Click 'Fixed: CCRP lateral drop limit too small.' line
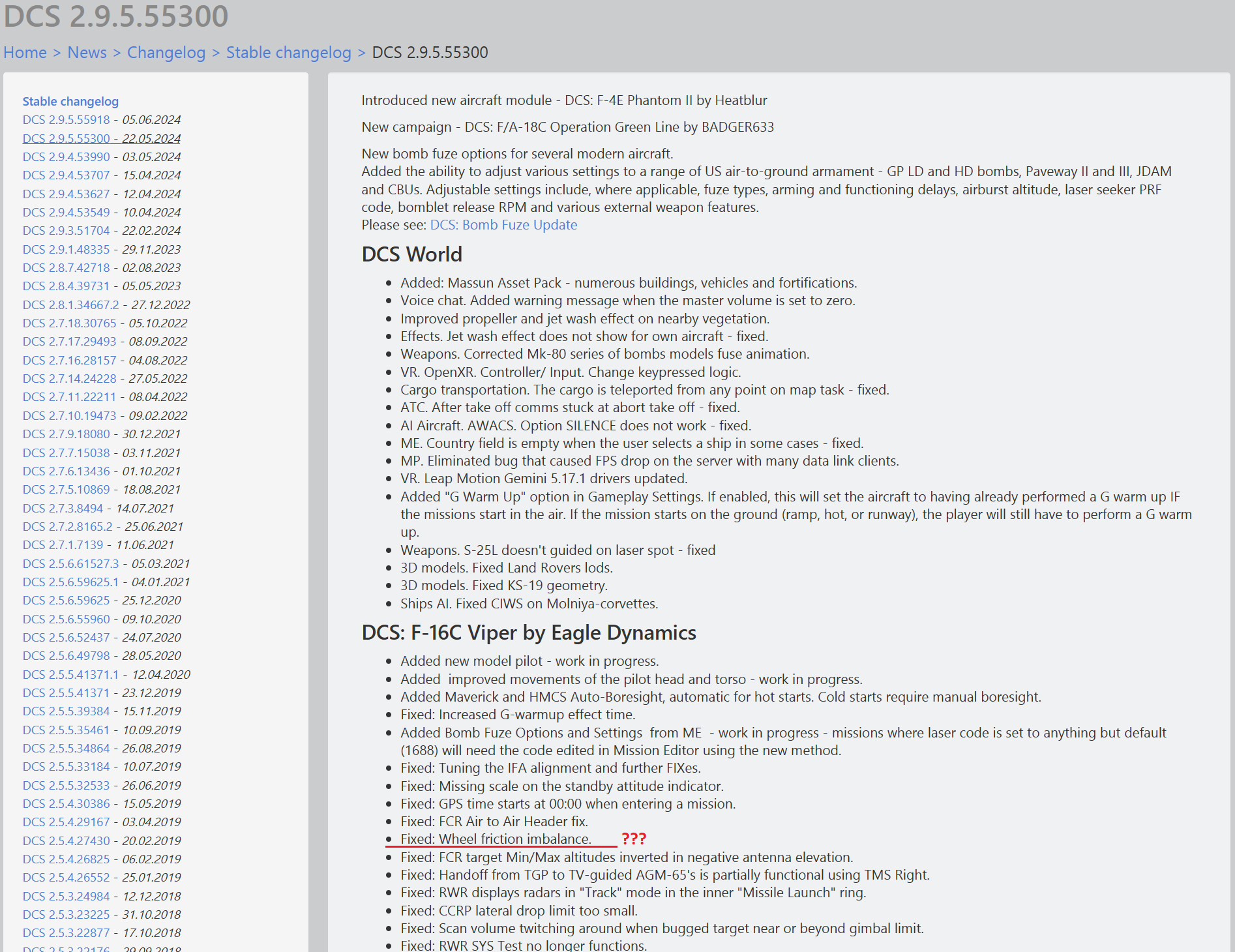Screen dimensions: 1235x952 click(x=519, y=910)
